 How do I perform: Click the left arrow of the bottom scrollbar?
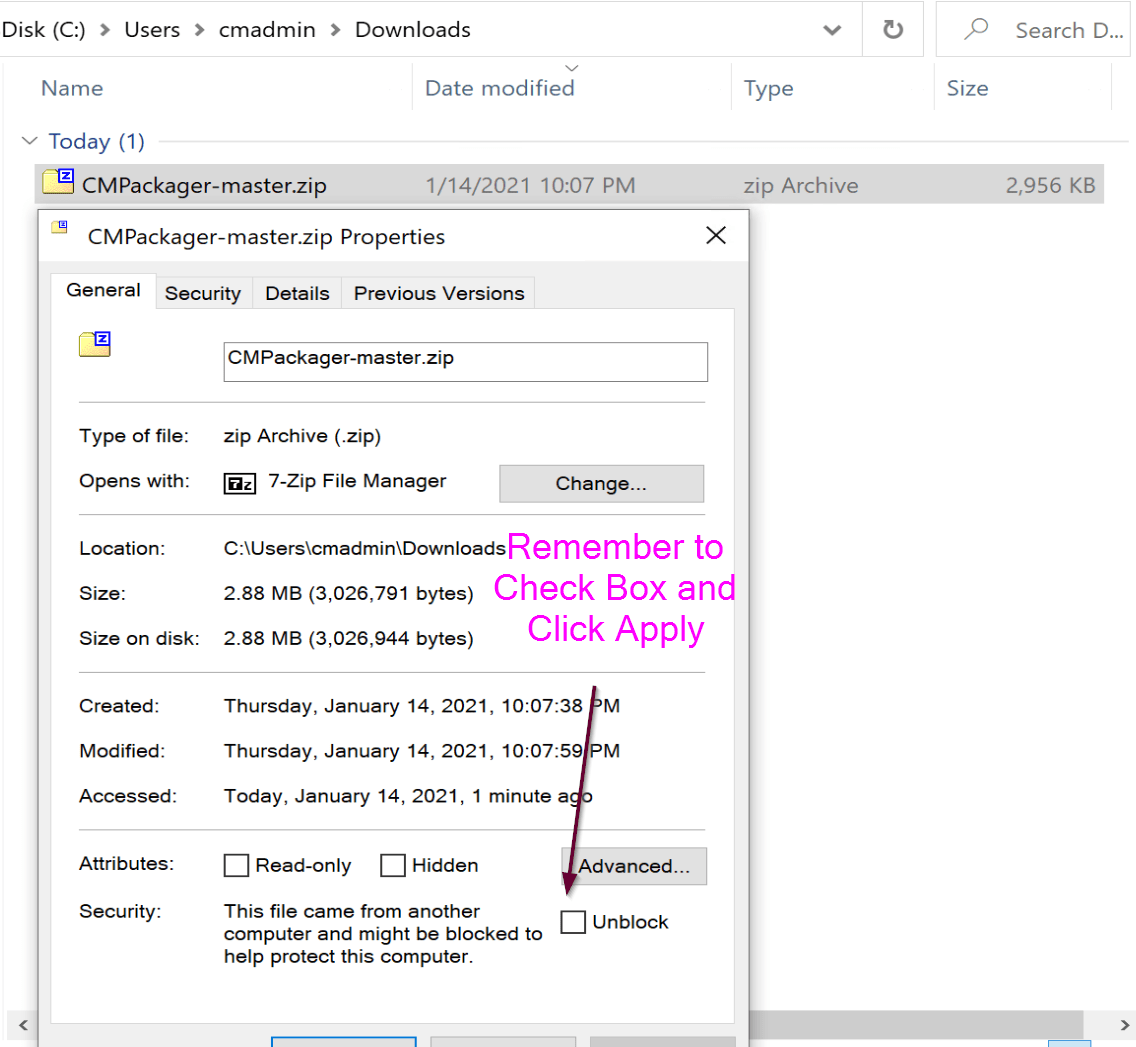coord(22,1026)
